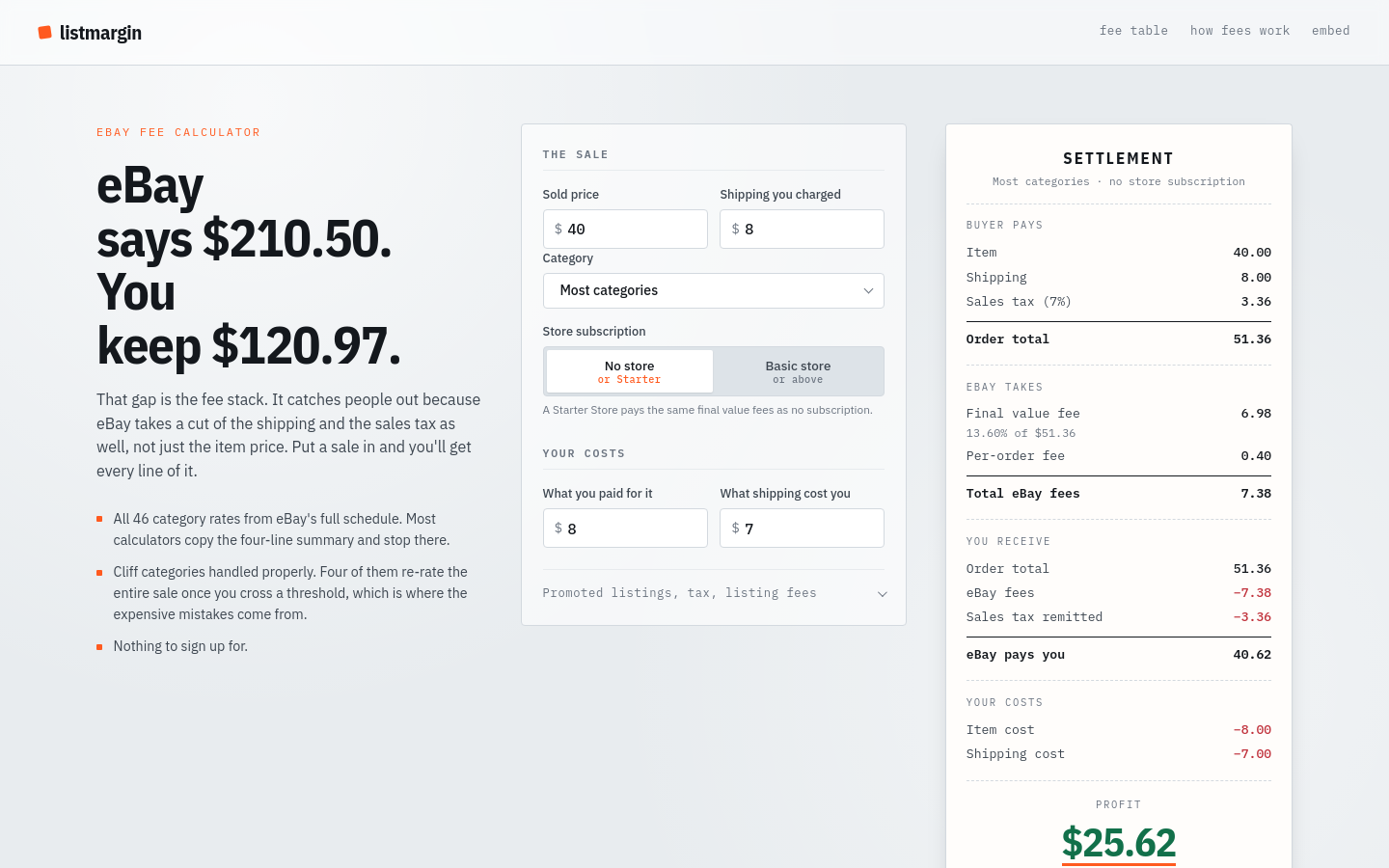Image resolution: width=1389 pixels, height=868 pixels.
Task: Open the listmargin home link
Action: [90, 33]
